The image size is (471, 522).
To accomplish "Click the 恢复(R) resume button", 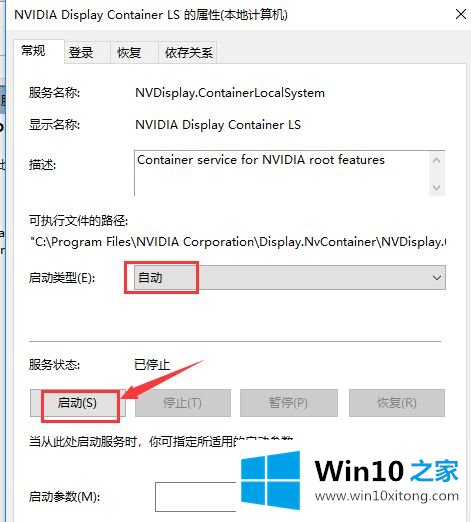I will (397, 403).
